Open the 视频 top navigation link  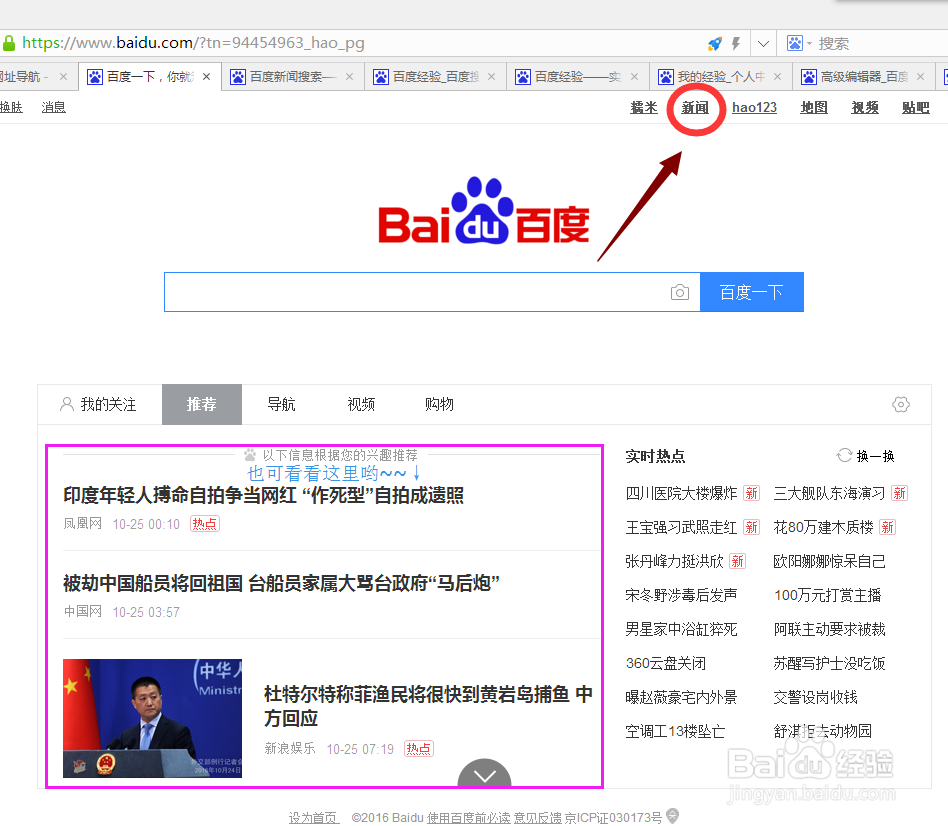865,108
